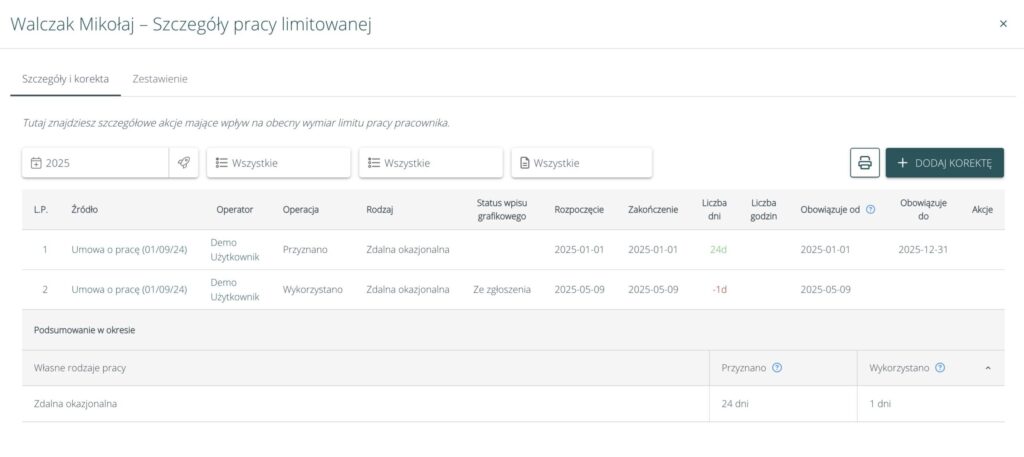Open Umowa o pracę link in row 1

click(129, 249)
